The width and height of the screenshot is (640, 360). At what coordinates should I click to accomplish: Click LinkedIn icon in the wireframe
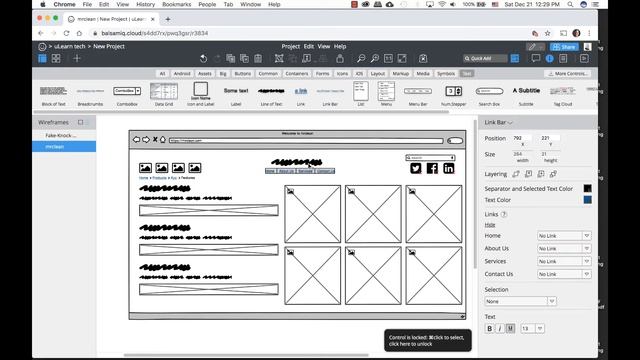[449, 168]
